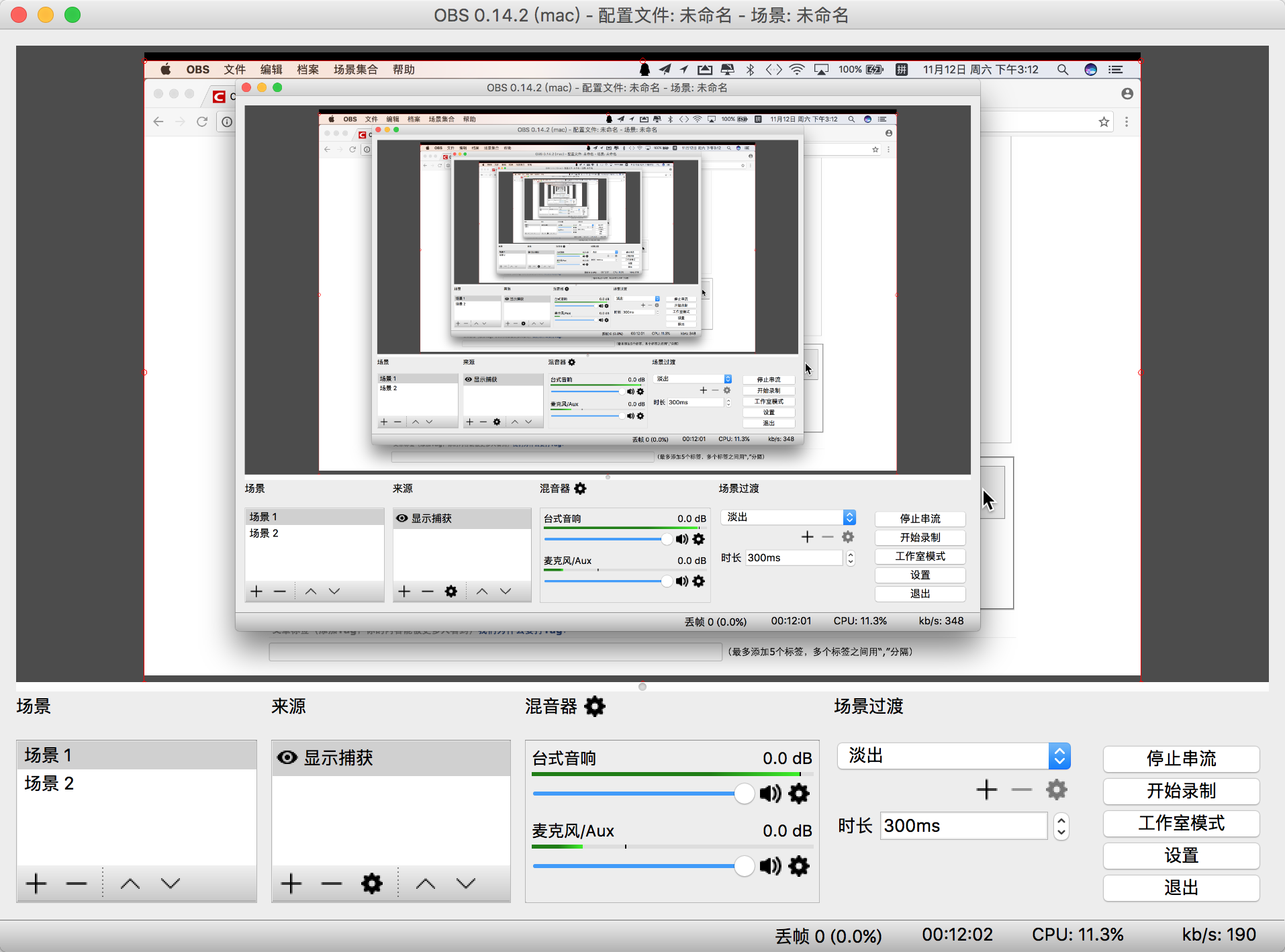Viewport: 1285px width, 952px height.
Task: Adjust 台式音响 volume slider handle
Action: [744, 794]
